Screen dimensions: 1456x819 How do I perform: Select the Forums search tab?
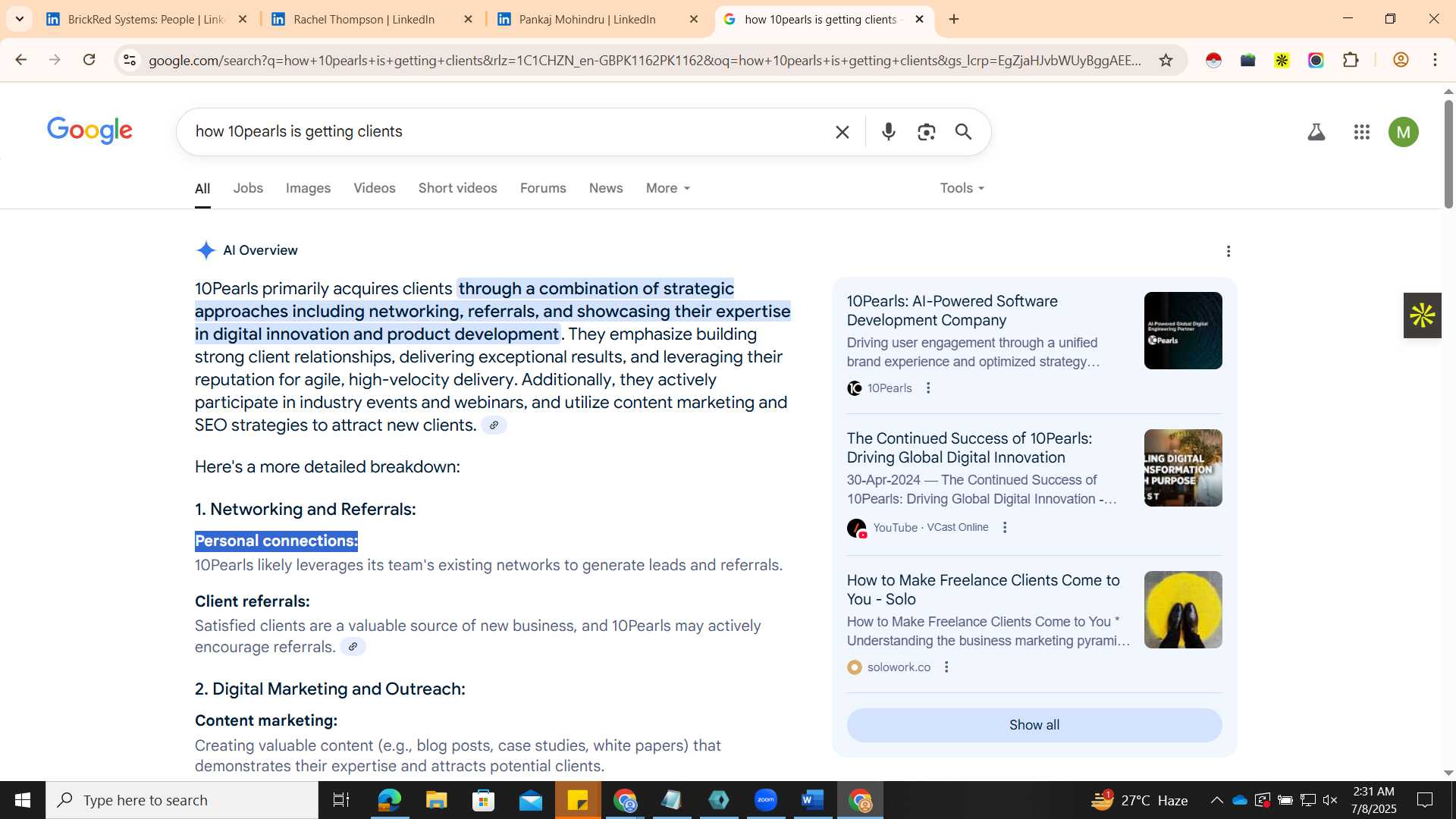[543, 188]
